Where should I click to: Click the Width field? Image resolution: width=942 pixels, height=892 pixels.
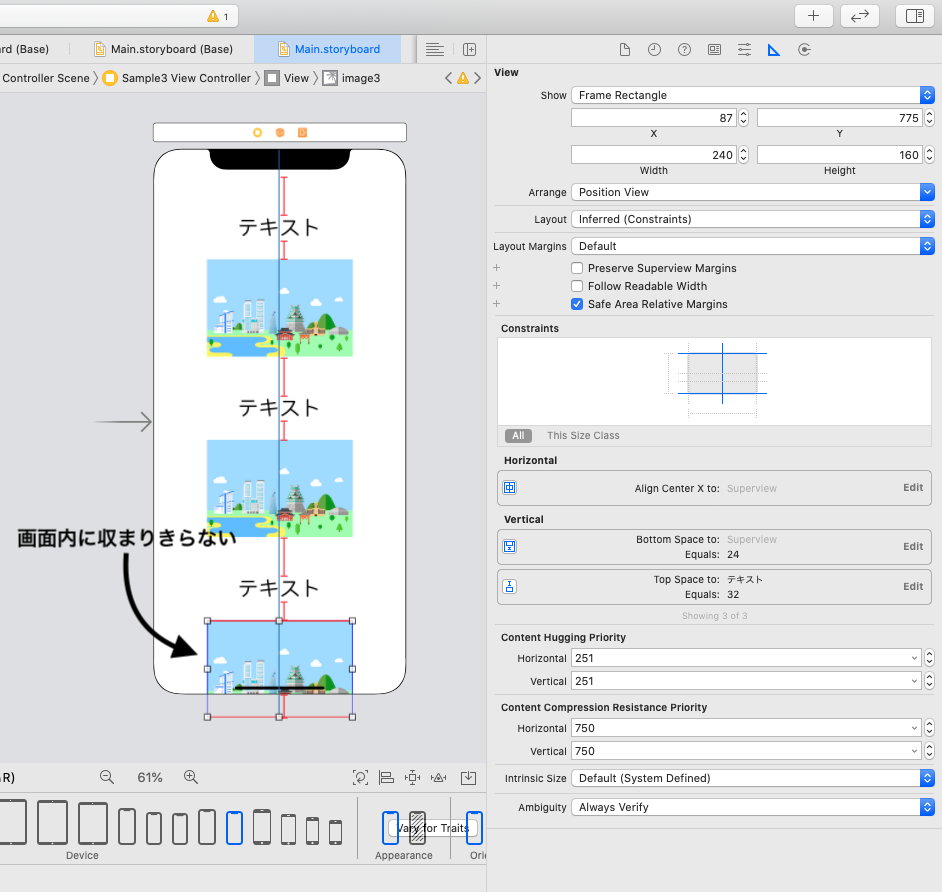coord(654,155)
